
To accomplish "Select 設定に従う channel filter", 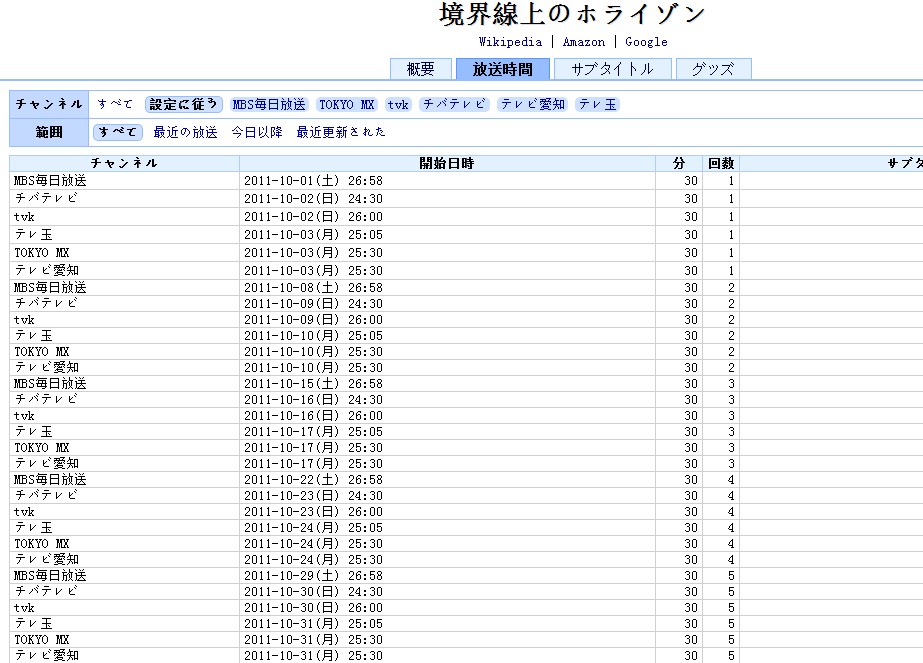I will [183, 104].
